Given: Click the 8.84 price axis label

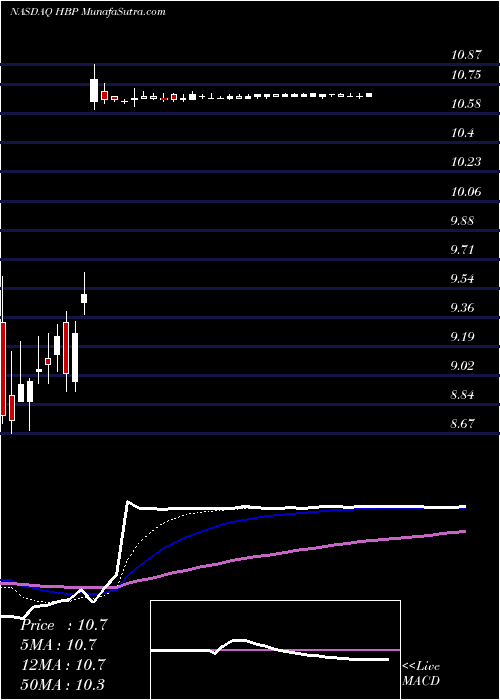Looking at the screenshot, I should click(x=462, y=395).
